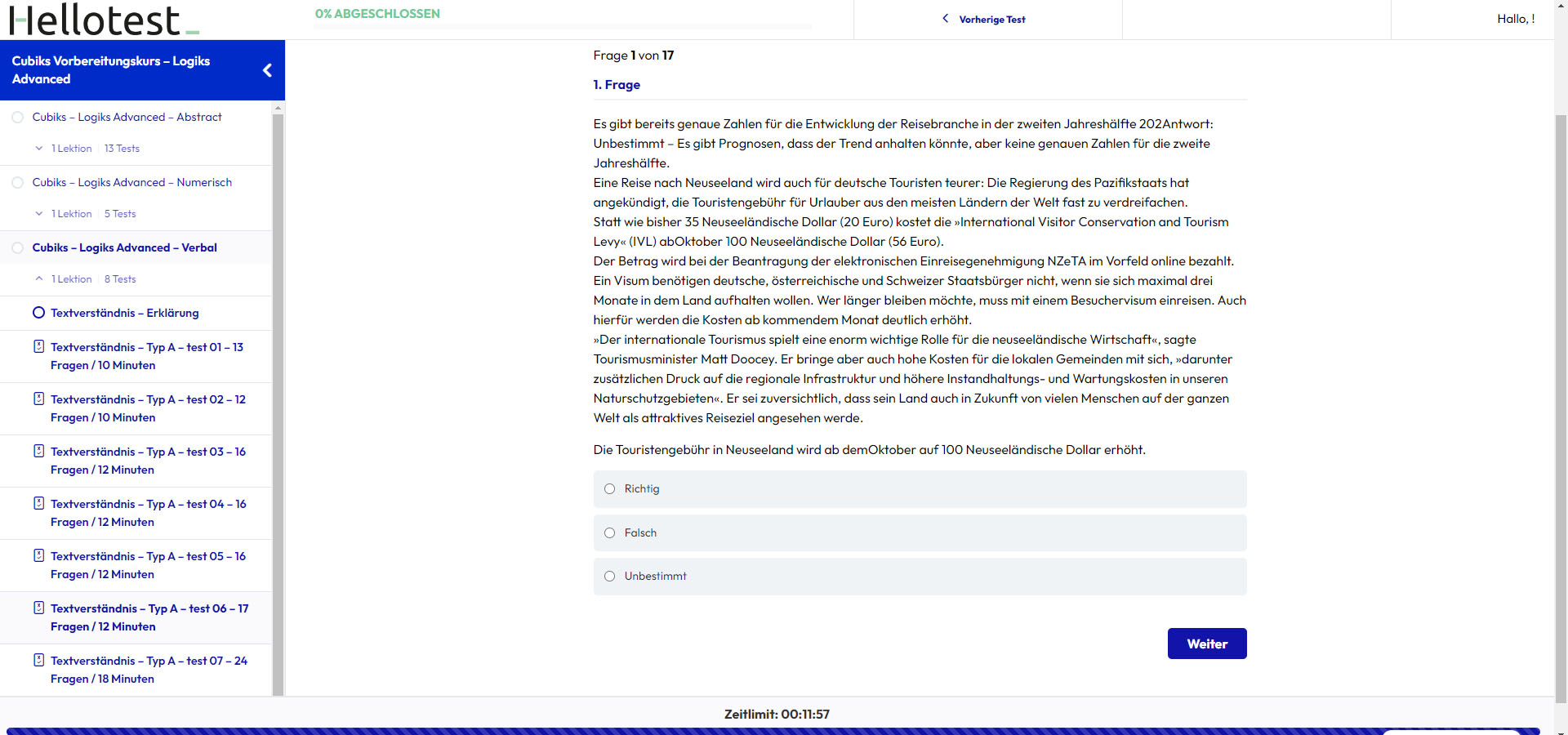Click the Hellotest logo
Screen dimensions: 1568x735
tap(104, 20)
